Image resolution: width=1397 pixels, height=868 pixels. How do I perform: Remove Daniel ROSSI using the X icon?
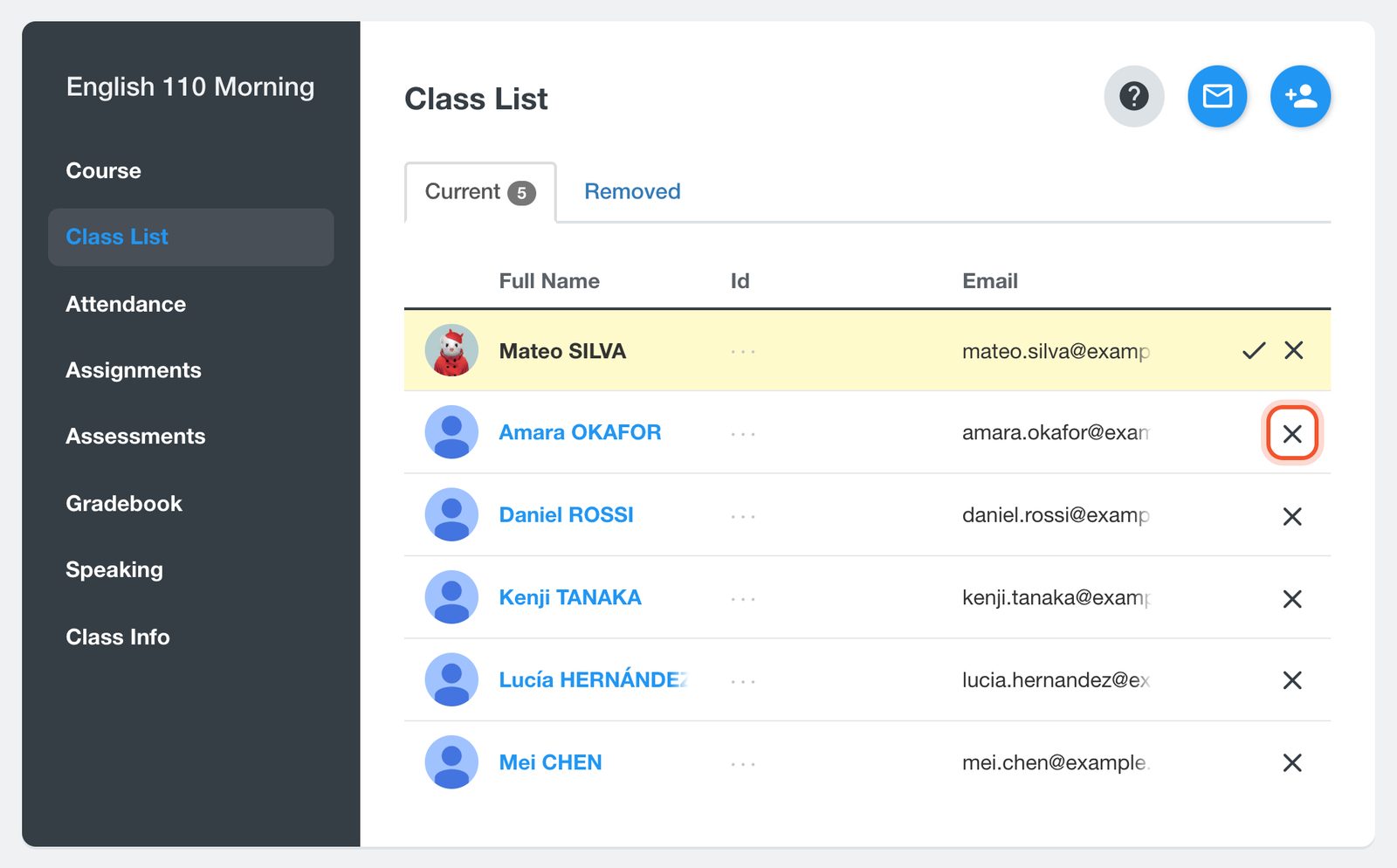pos(1292,516)
